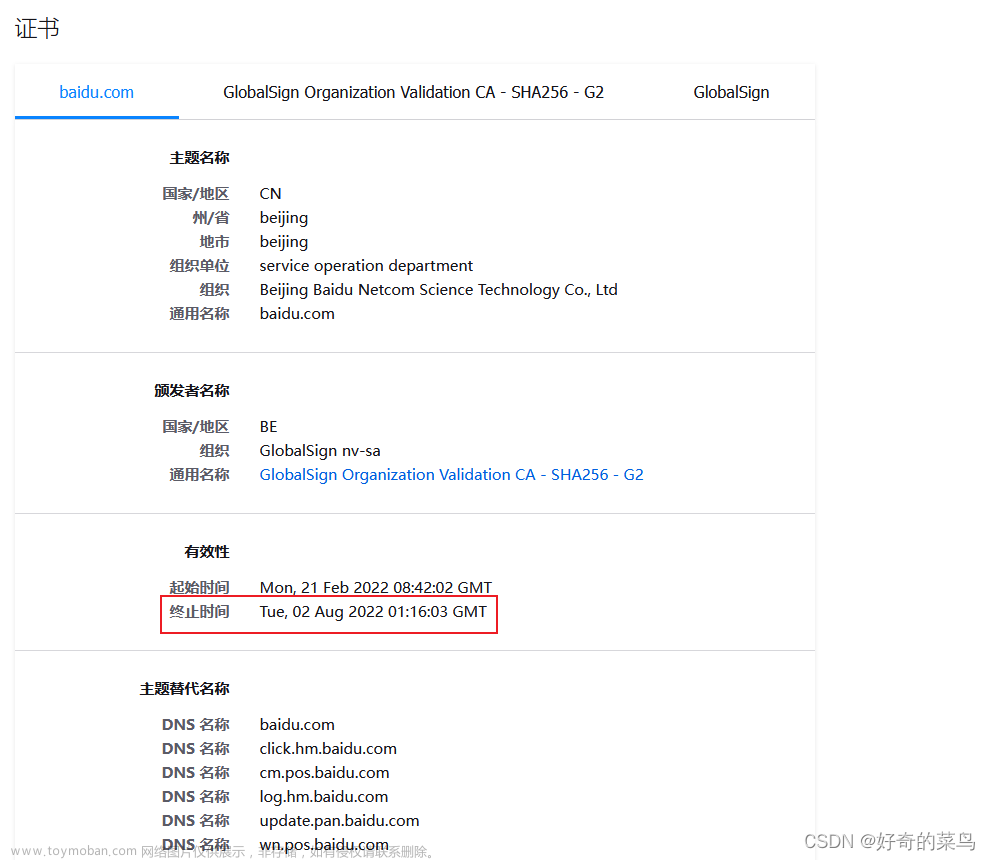This screenshot has width=991, height=860.
Task: Select issuer country value BE
Action: click(x=269, y=427)
